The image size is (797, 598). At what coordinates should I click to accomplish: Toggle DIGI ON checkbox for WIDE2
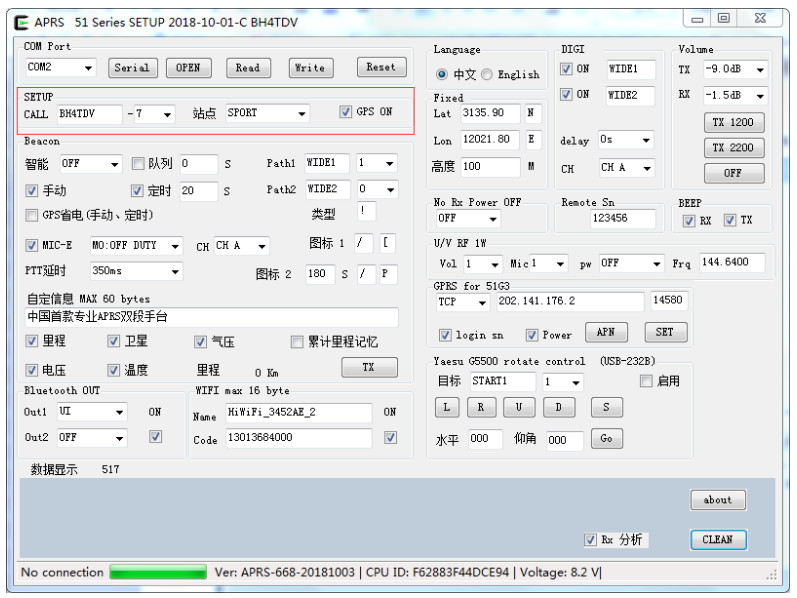point(566,95)
